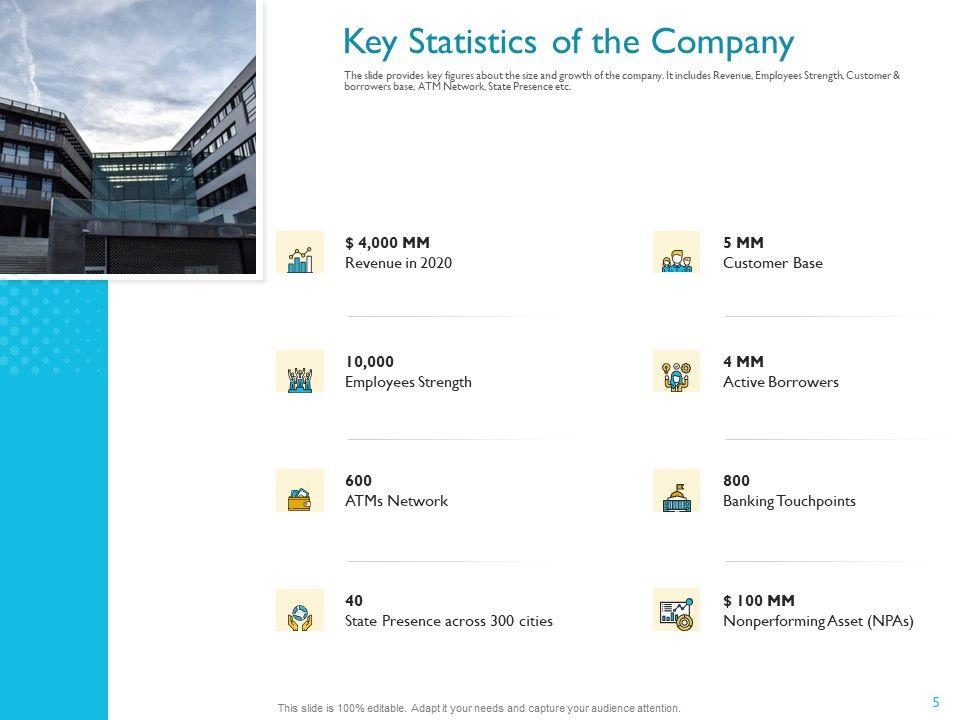This screenshot has height=720, width=960.
Task: Select the 10,000 employees figure
Action: (x=369, y=361)
